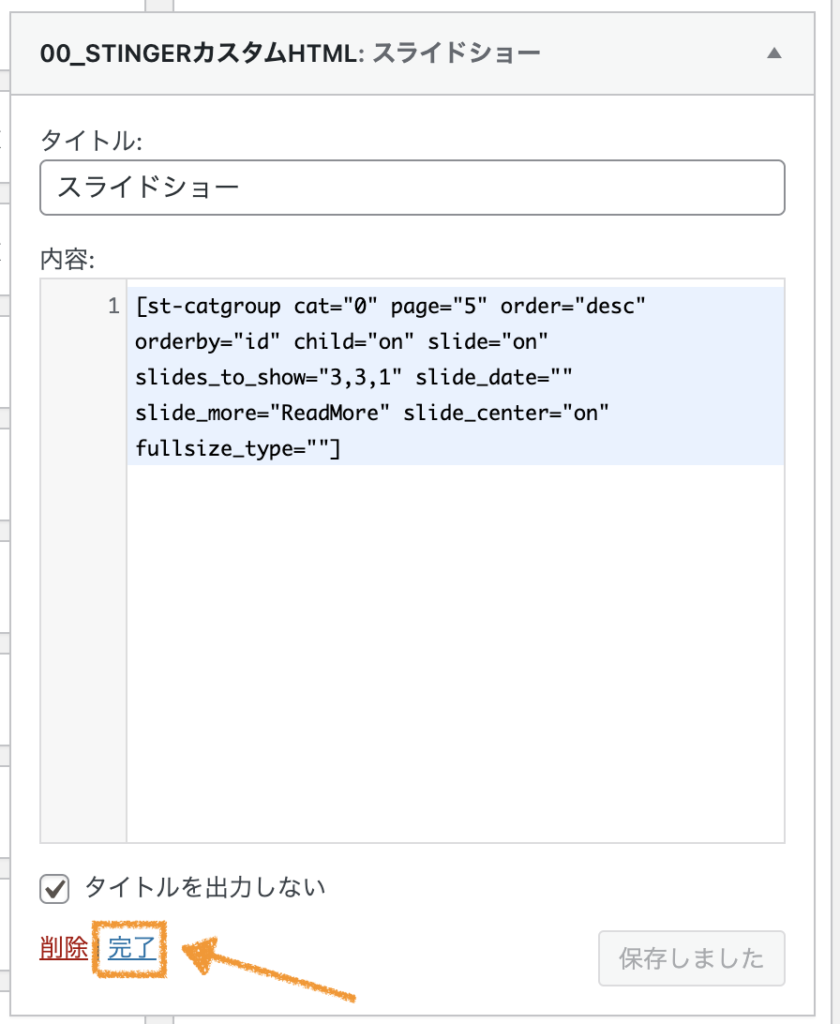Click the slides_to_show="3,3,1" attribute
Screen dimensions: 840x1024
tap(268, 377)
